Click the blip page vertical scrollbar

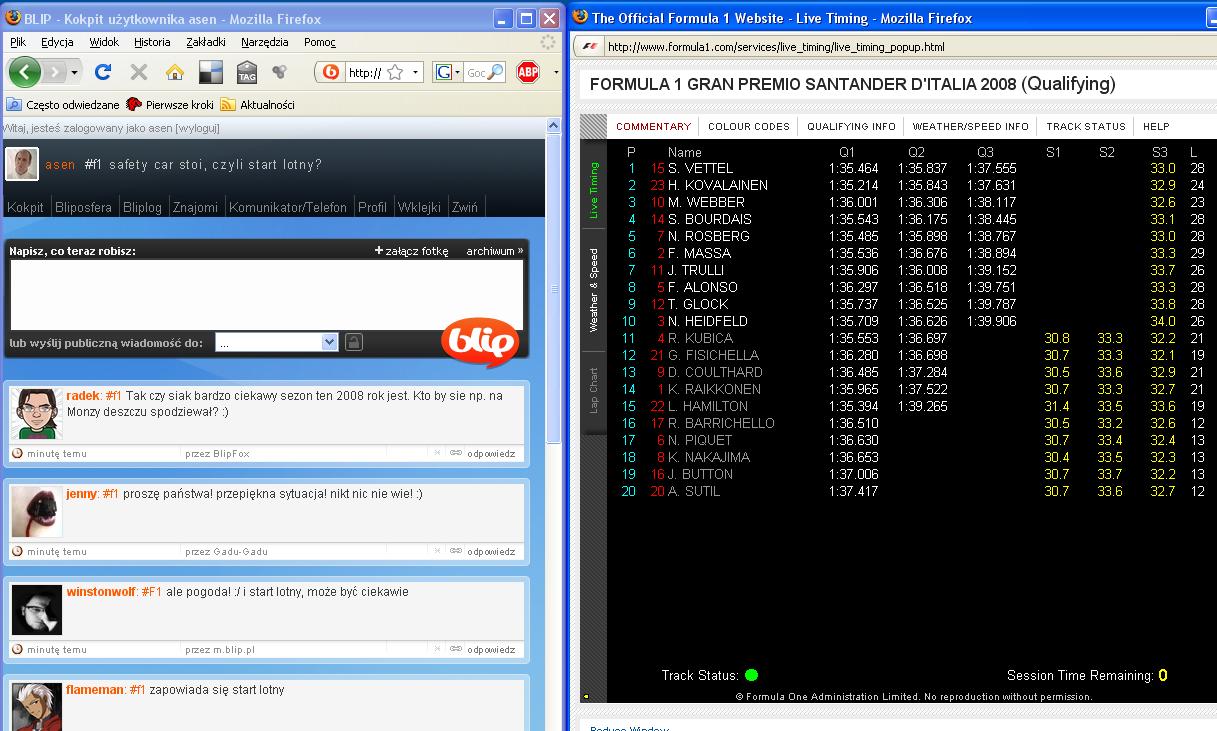tap(554, 400)
